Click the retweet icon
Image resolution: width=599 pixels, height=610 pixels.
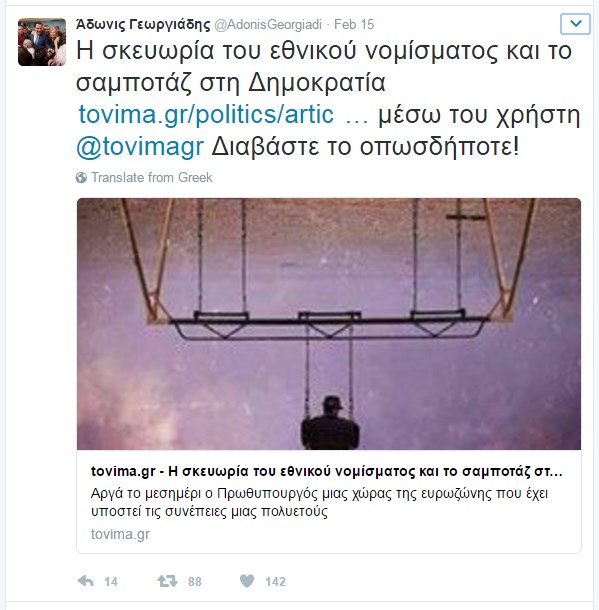(167, 581)
